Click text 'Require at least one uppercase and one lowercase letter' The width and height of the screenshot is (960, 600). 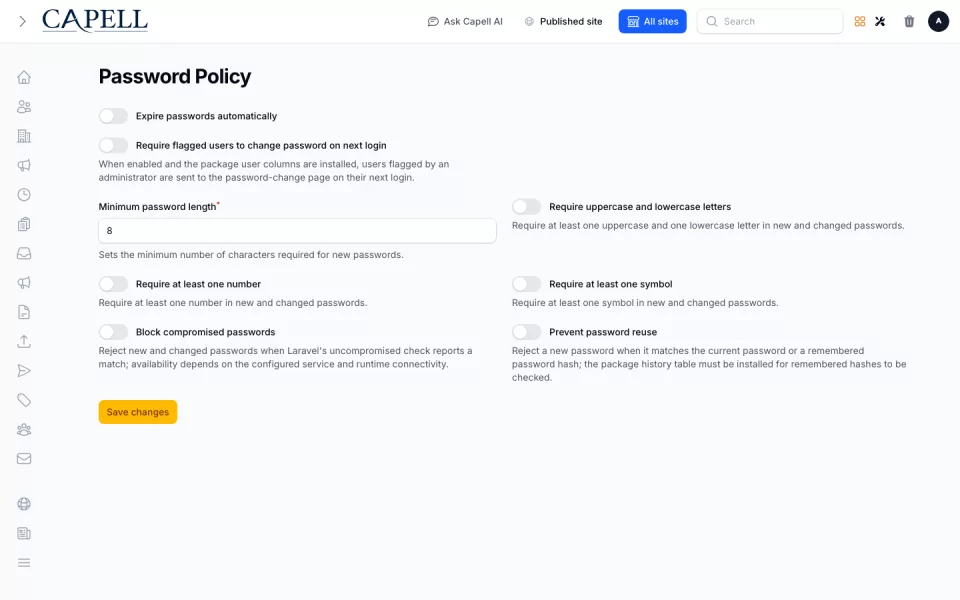tap(708, 225)
